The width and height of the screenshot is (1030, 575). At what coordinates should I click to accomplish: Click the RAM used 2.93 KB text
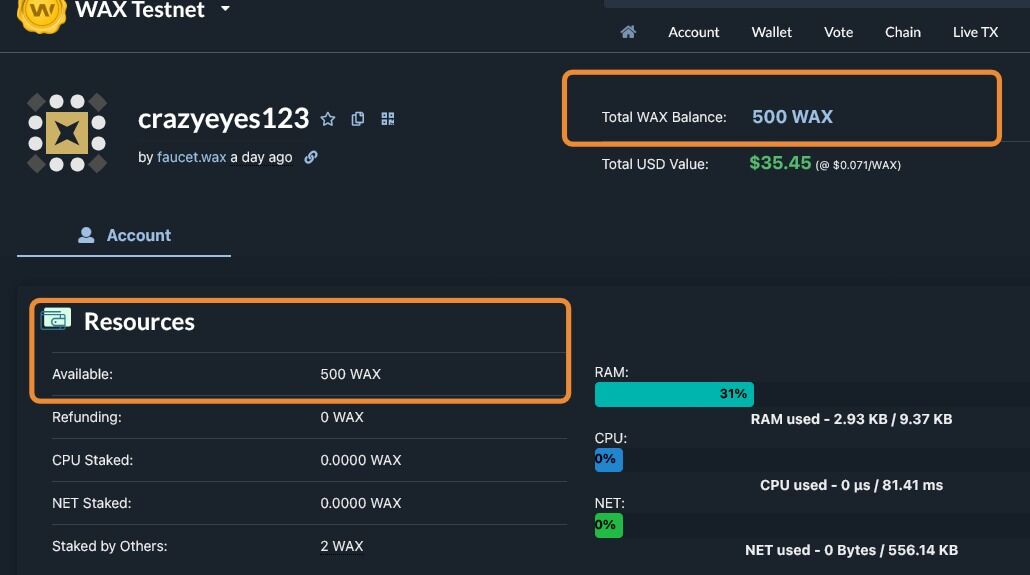[851, 419]
